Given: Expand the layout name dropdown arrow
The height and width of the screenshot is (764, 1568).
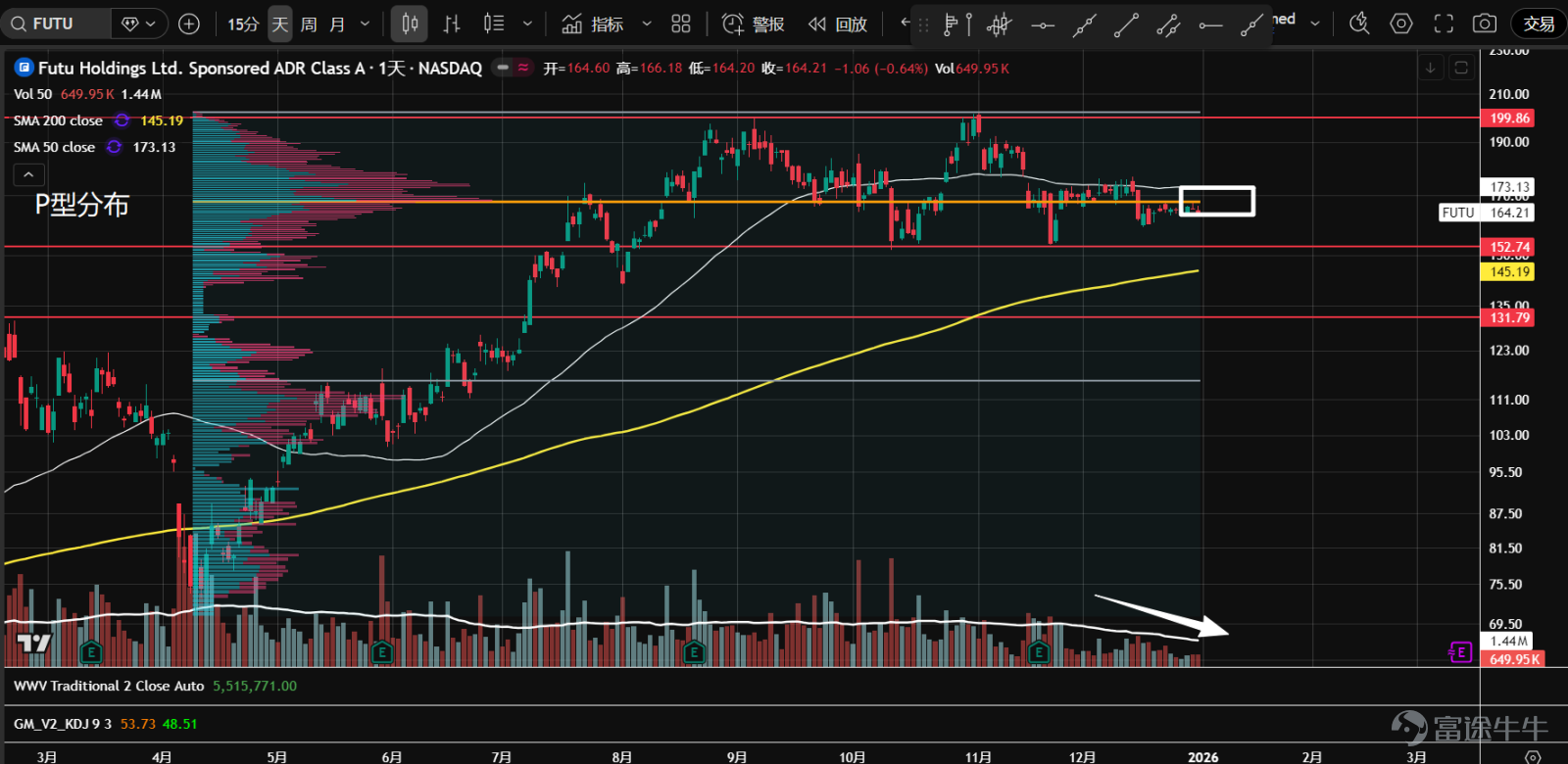Looking at the screenshot, I should pyautogui.click(x=1315, y=24).
